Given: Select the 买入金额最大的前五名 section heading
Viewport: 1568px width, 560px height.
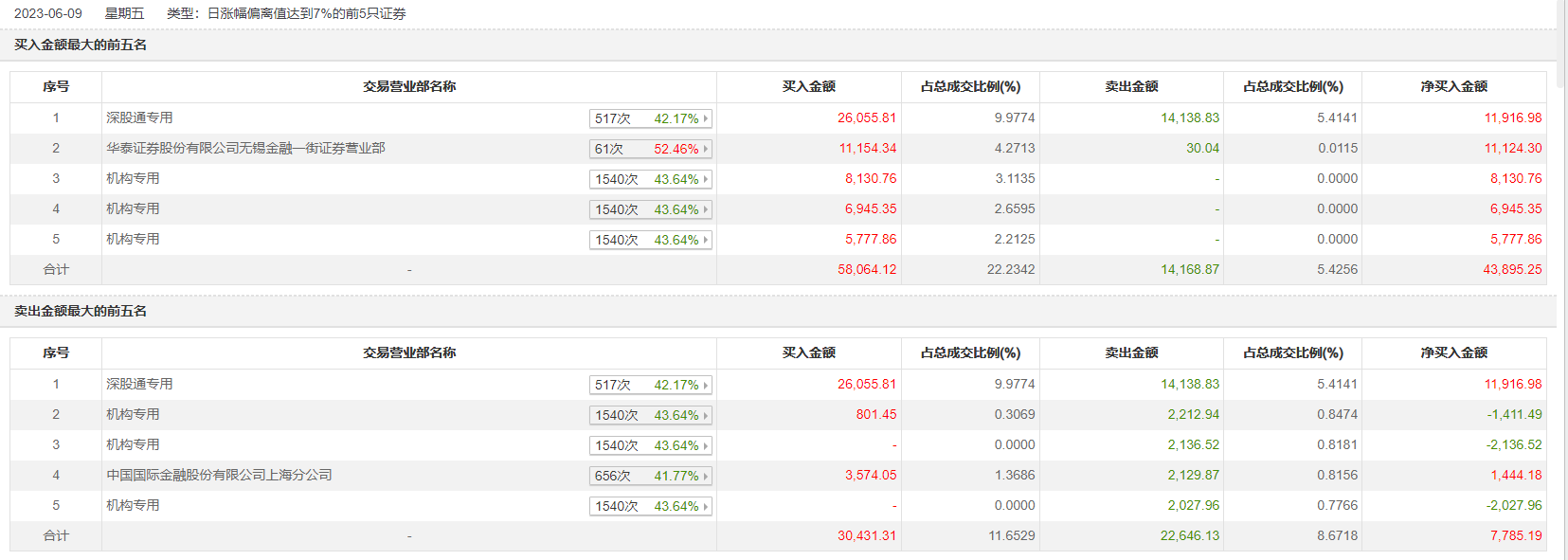Looking at the screenshot, I should [81, 45].
